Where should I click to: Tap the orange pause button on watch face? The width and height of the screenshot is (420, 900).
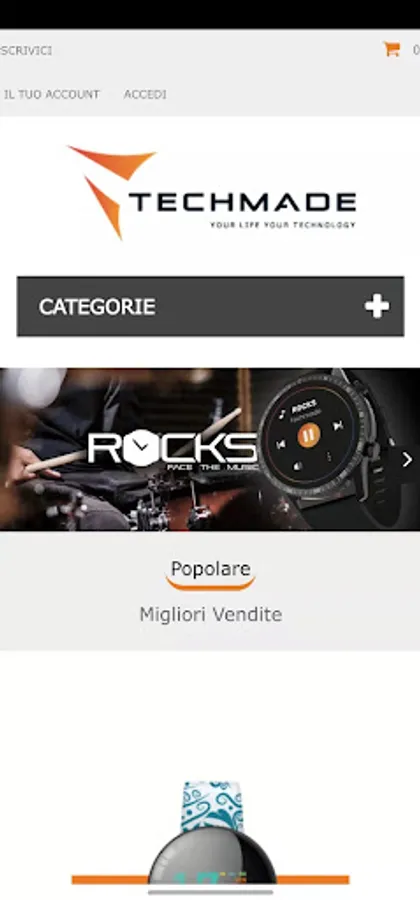pos(308,435)
